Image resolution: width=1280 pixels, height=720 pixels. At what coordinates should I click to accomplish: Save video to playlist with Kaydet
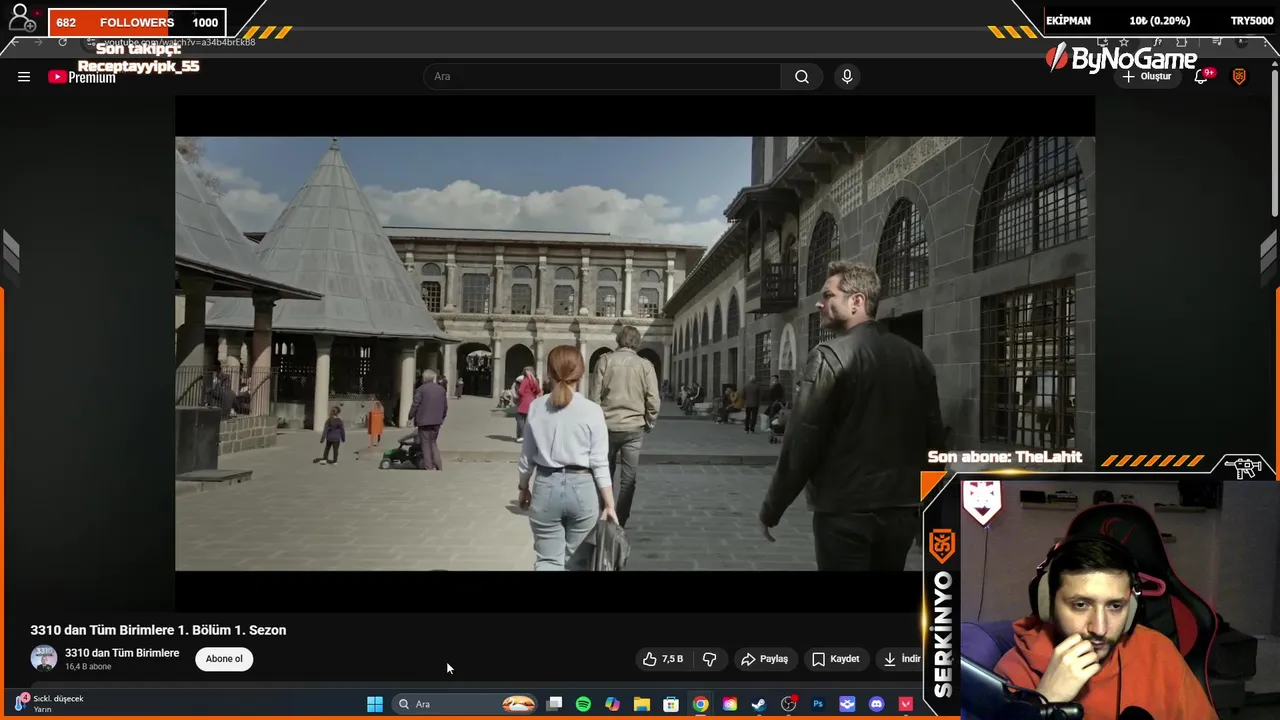(836, 659)
